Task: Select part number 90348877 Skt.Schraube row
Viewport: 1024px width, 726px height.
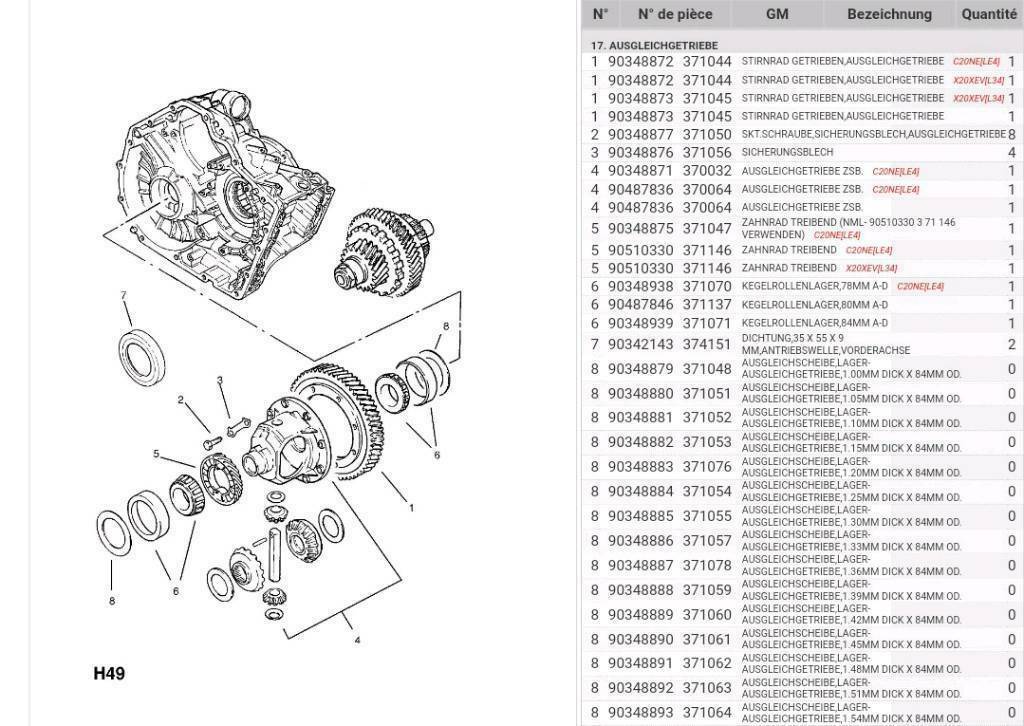Action: 803,134
